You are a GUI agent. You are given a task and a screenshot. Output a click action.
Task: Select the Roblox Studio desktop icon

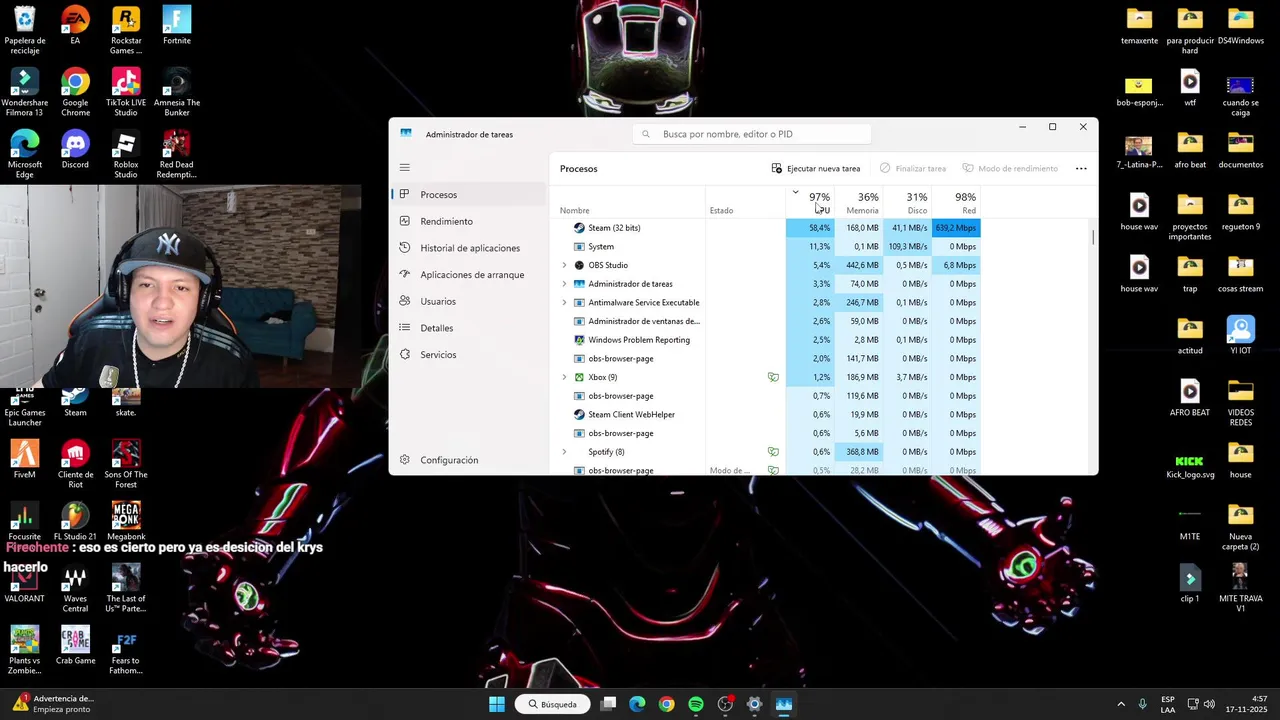pos(126,154)
